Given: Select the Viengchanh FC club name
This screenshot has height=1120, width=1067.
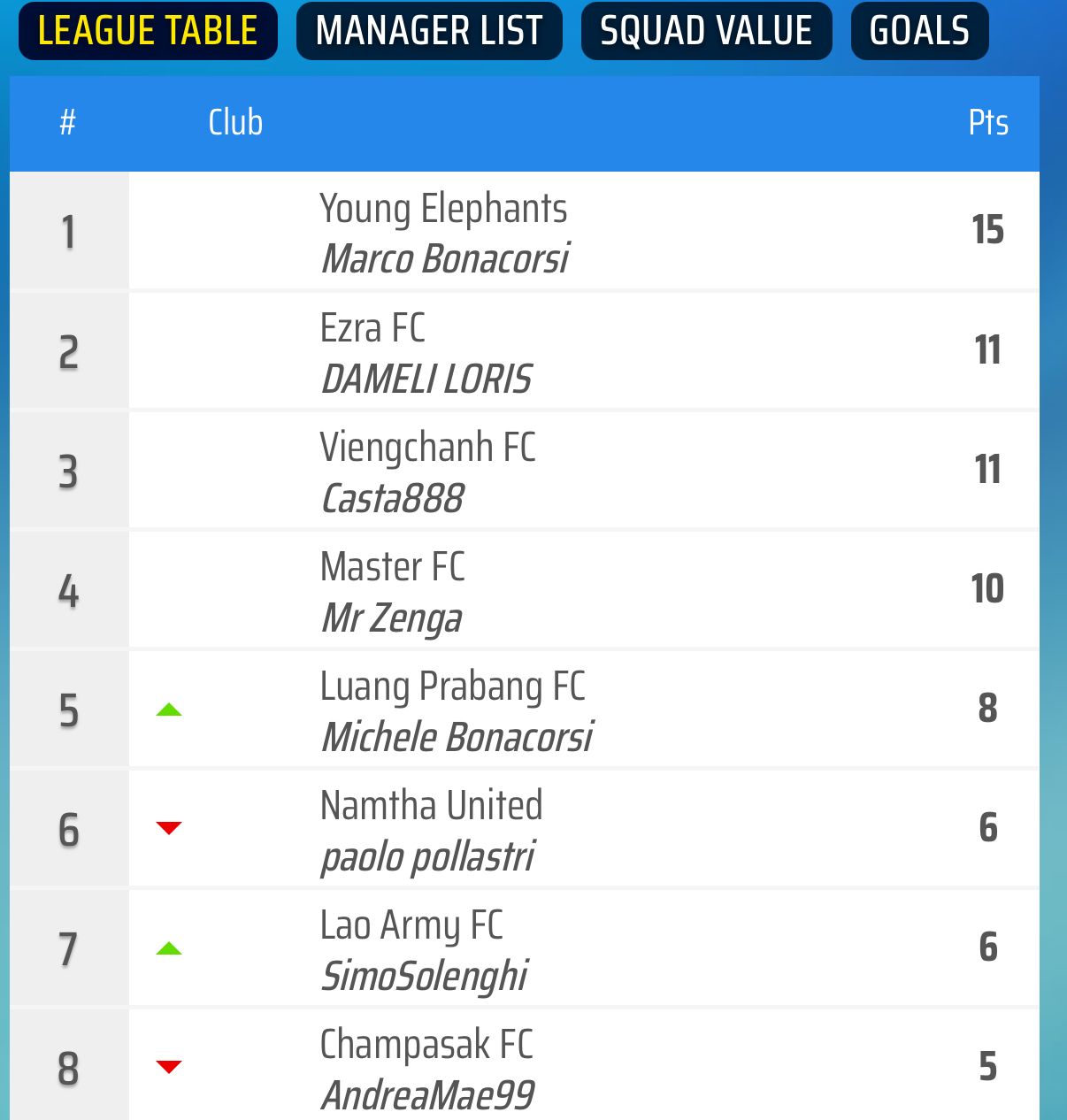Looking at the screenshot, I should (x=427, y=448).
